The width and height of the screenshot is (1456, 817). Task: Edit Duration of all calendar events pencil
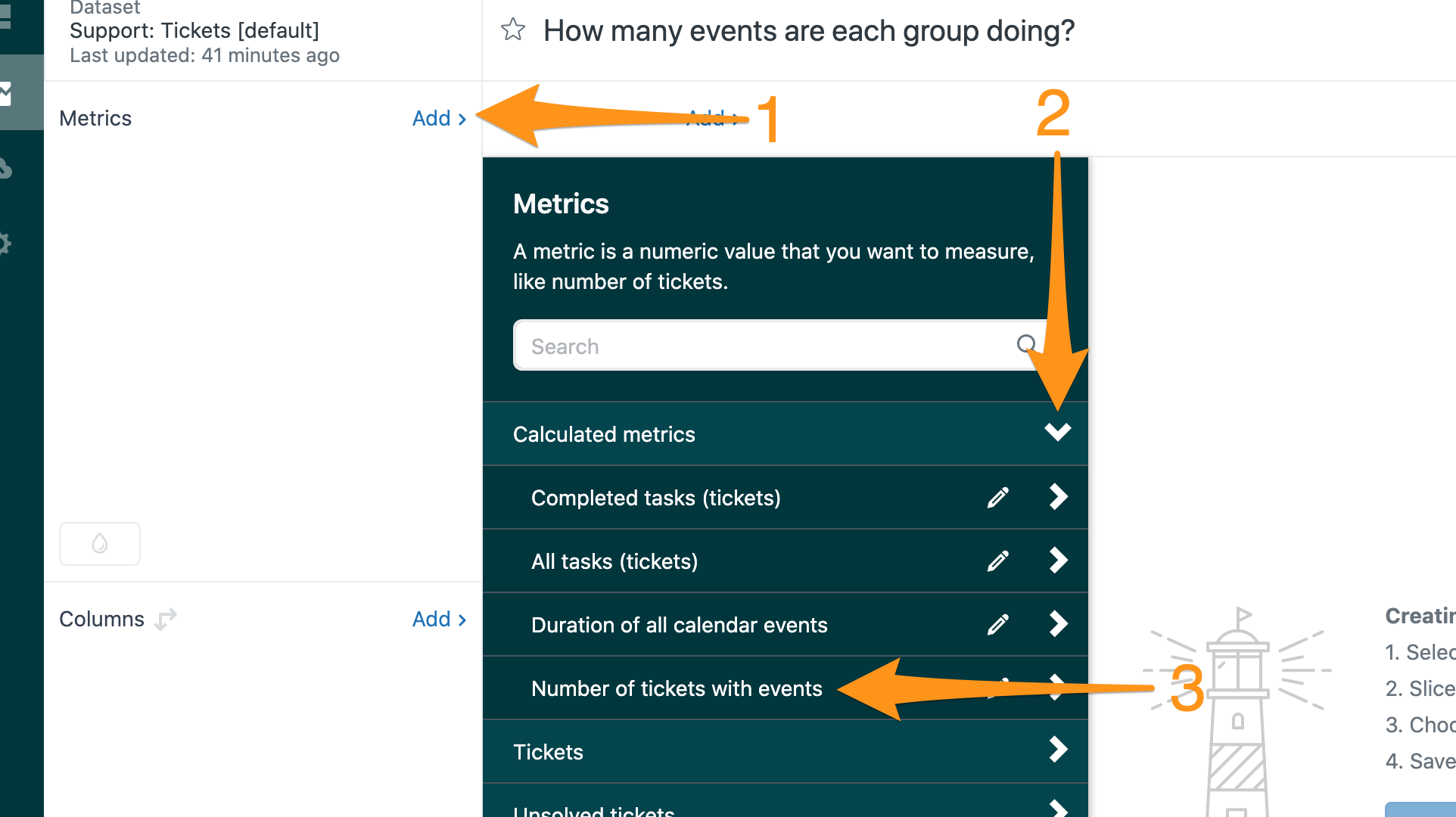pyautogui.click(x=997, y=624)
